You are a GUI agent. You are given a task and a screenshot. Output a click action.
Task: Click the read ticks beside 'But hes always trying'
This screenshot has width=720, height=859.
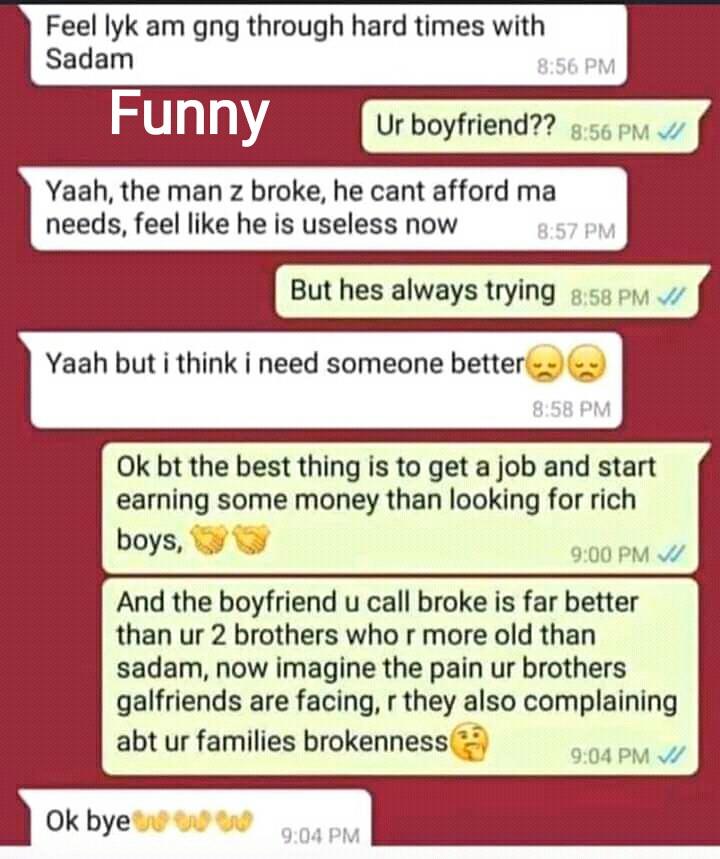tap(671, 297)
